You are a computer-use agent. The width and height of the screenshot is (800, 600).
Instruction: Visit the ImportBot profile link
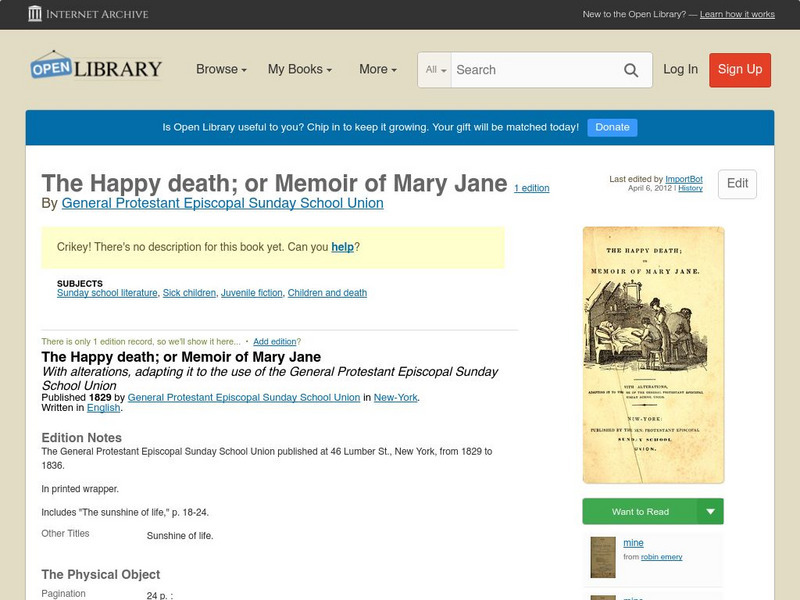coord(685,176)
